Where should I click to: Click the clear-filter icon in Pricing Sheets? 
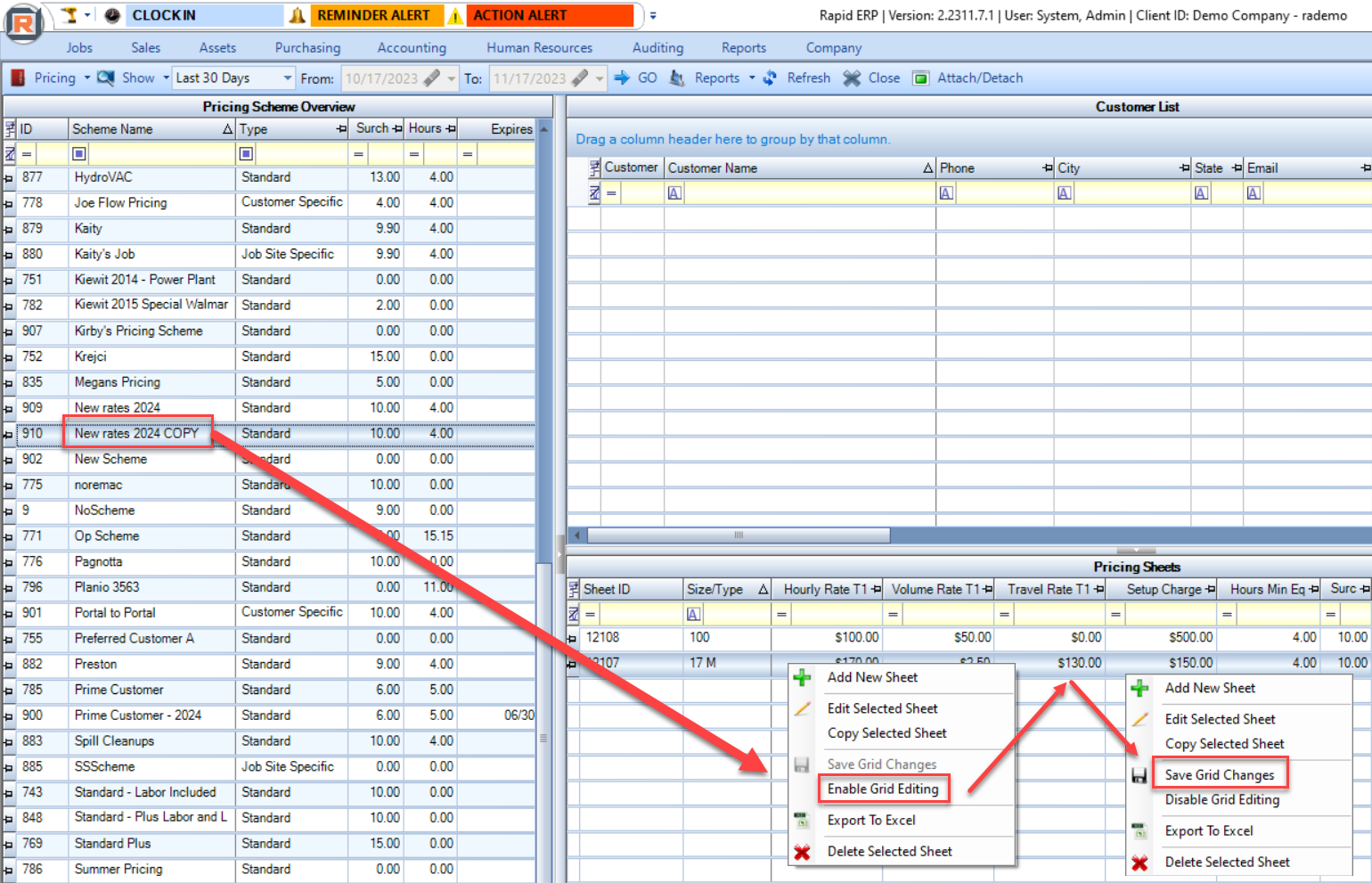(574, 614)
